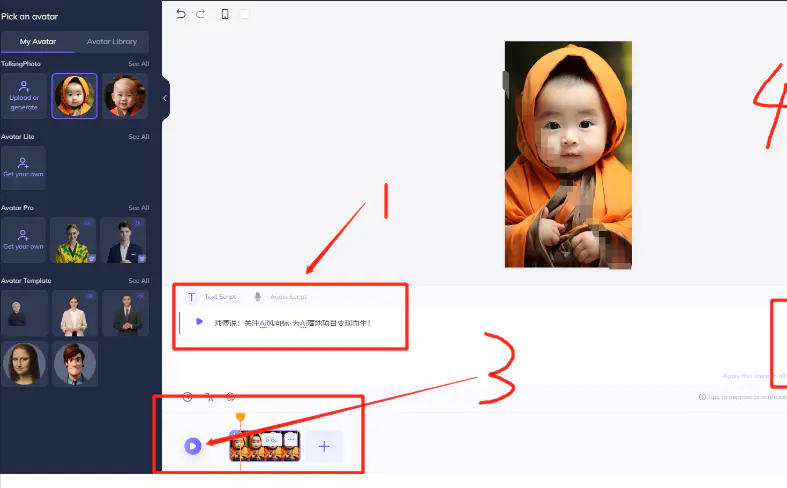Click See All next to TalkingPhoto
Image resolution: width=787 pixels, height=488 pixels.
138,64
